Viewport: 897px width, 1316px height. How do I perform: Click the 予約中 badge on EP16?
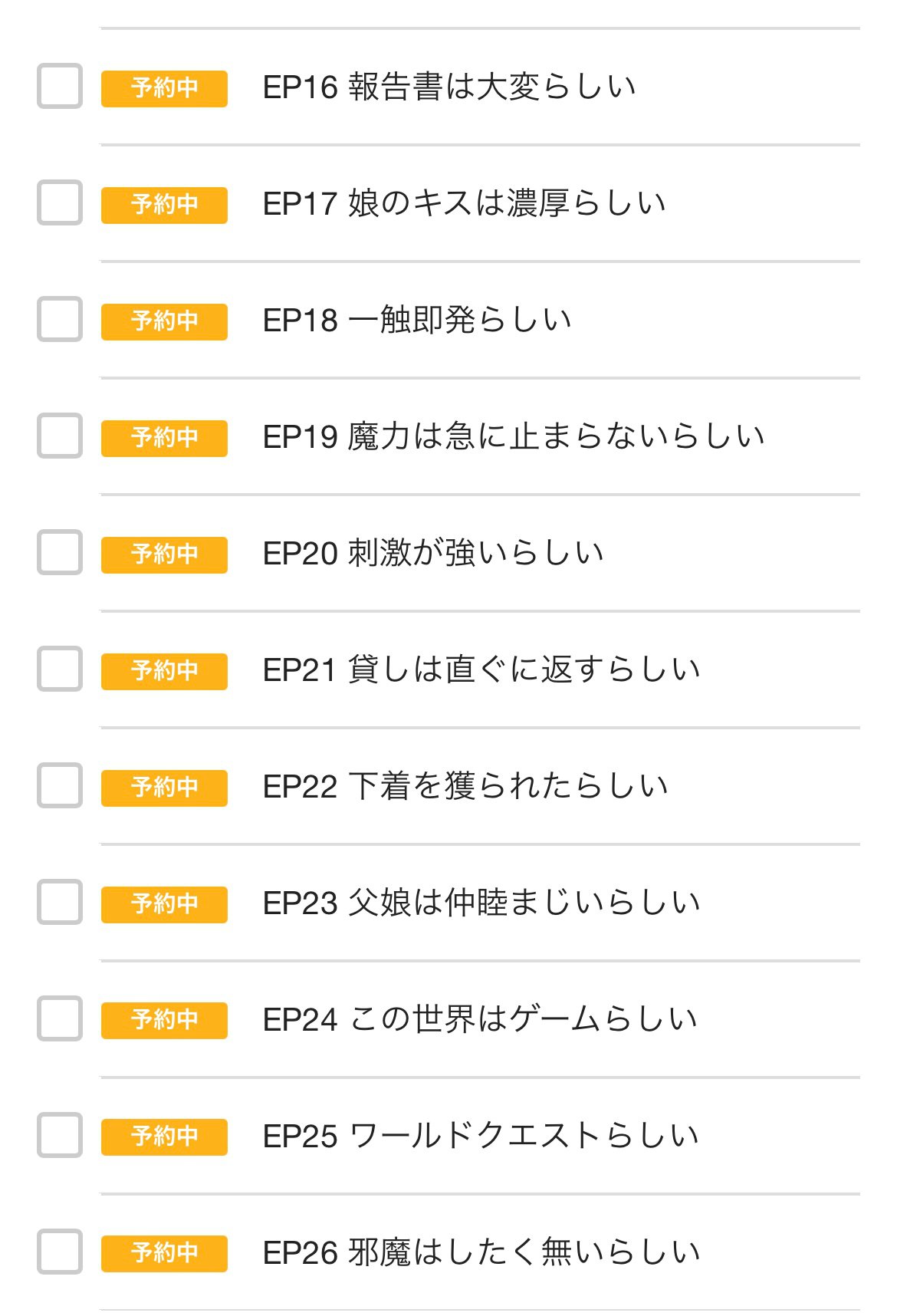tap(164, 88)
